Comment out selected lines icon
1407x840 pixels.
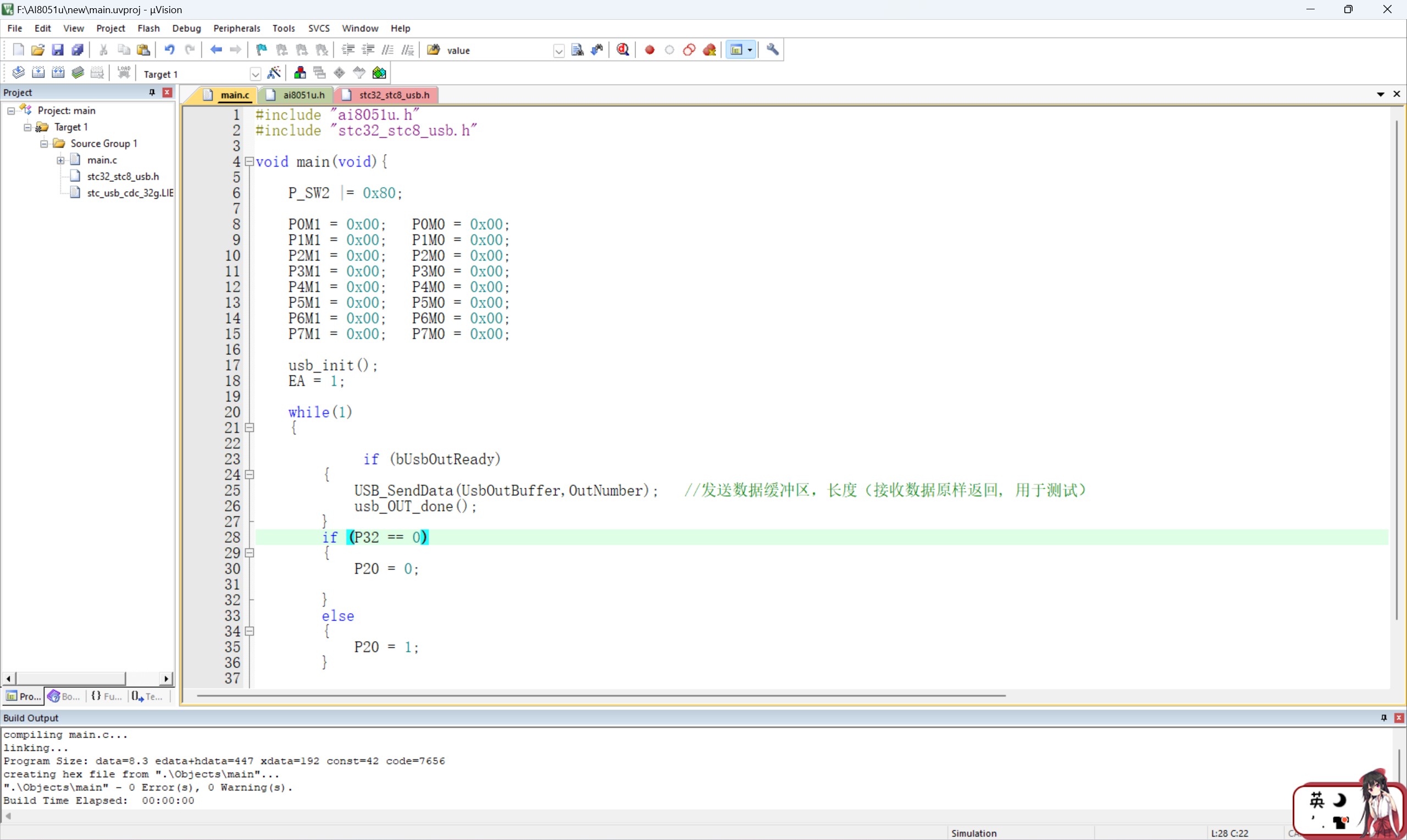[x=388, y=50]
